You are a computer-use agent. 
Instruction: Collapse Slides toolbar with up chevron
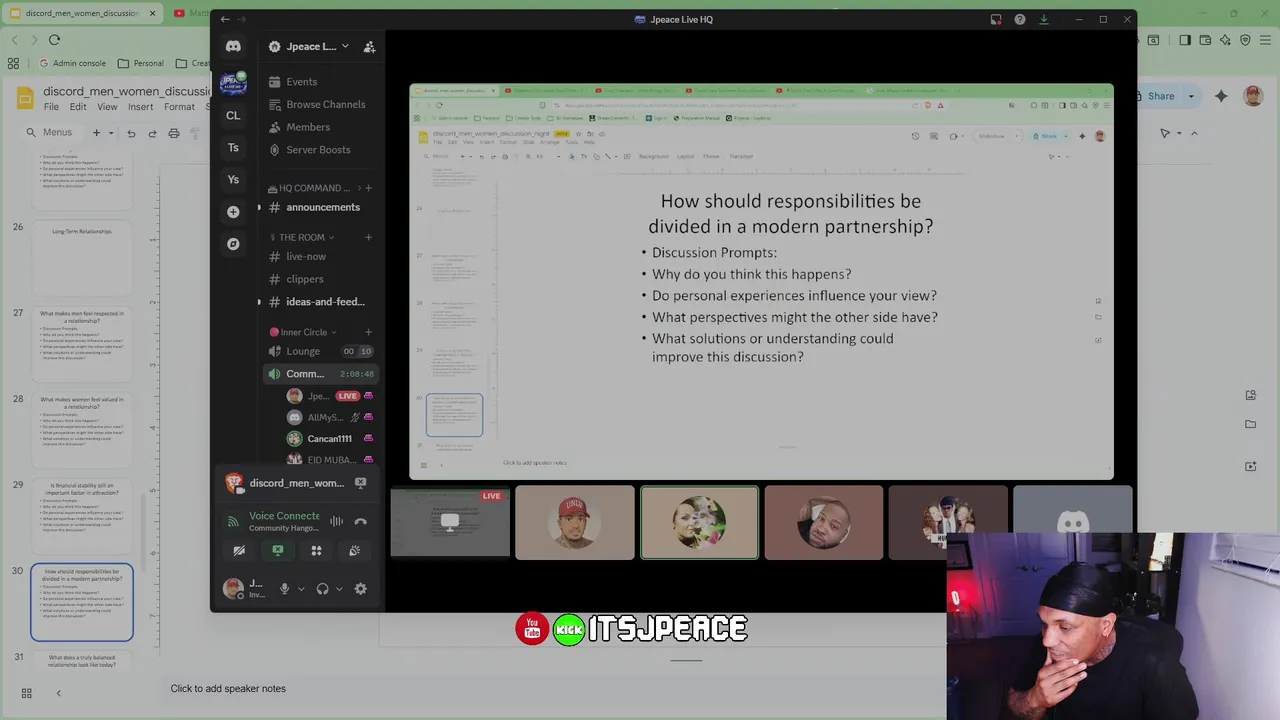click(x=1194, y=133)
